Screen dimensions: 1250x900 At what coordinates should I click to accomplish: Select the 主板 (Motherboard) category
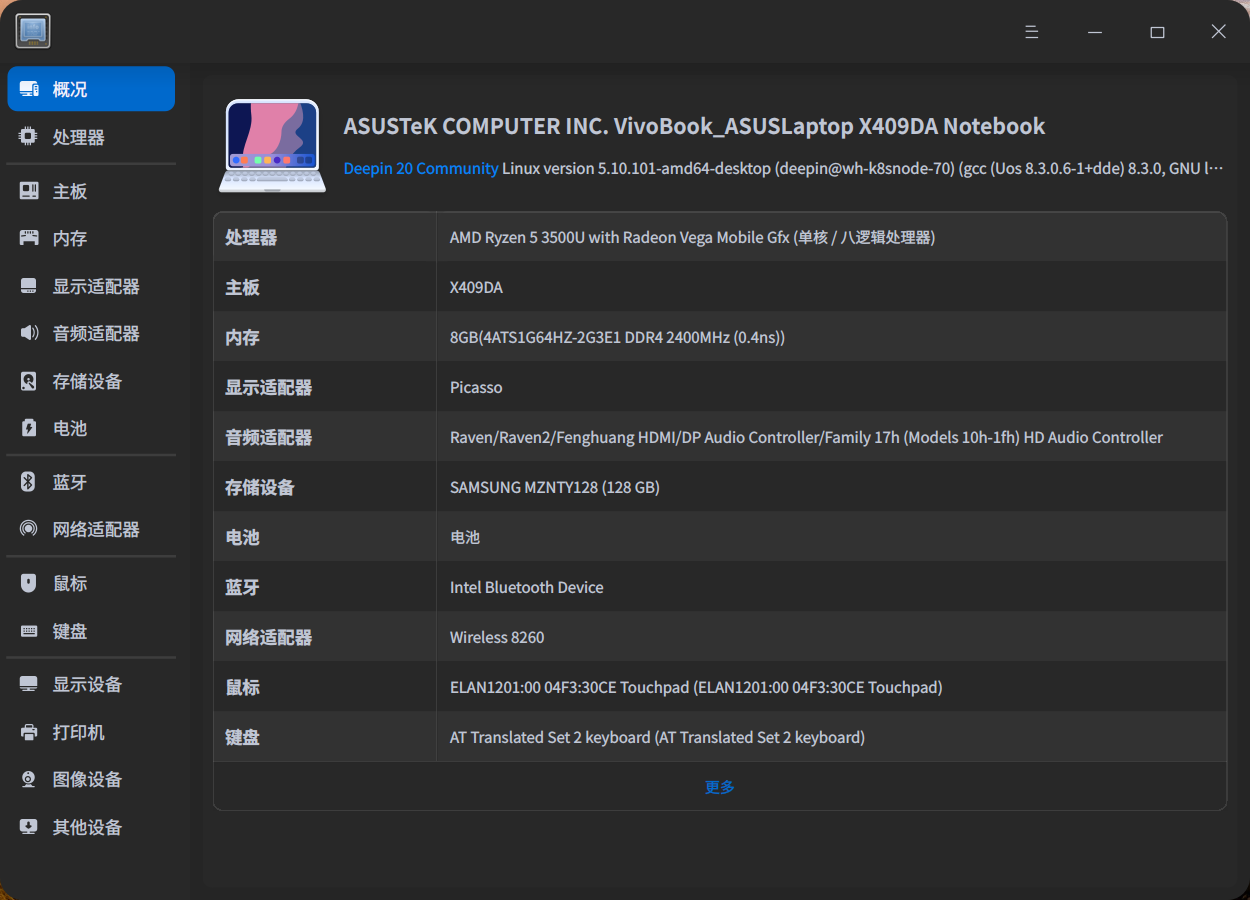coord(70,190)
